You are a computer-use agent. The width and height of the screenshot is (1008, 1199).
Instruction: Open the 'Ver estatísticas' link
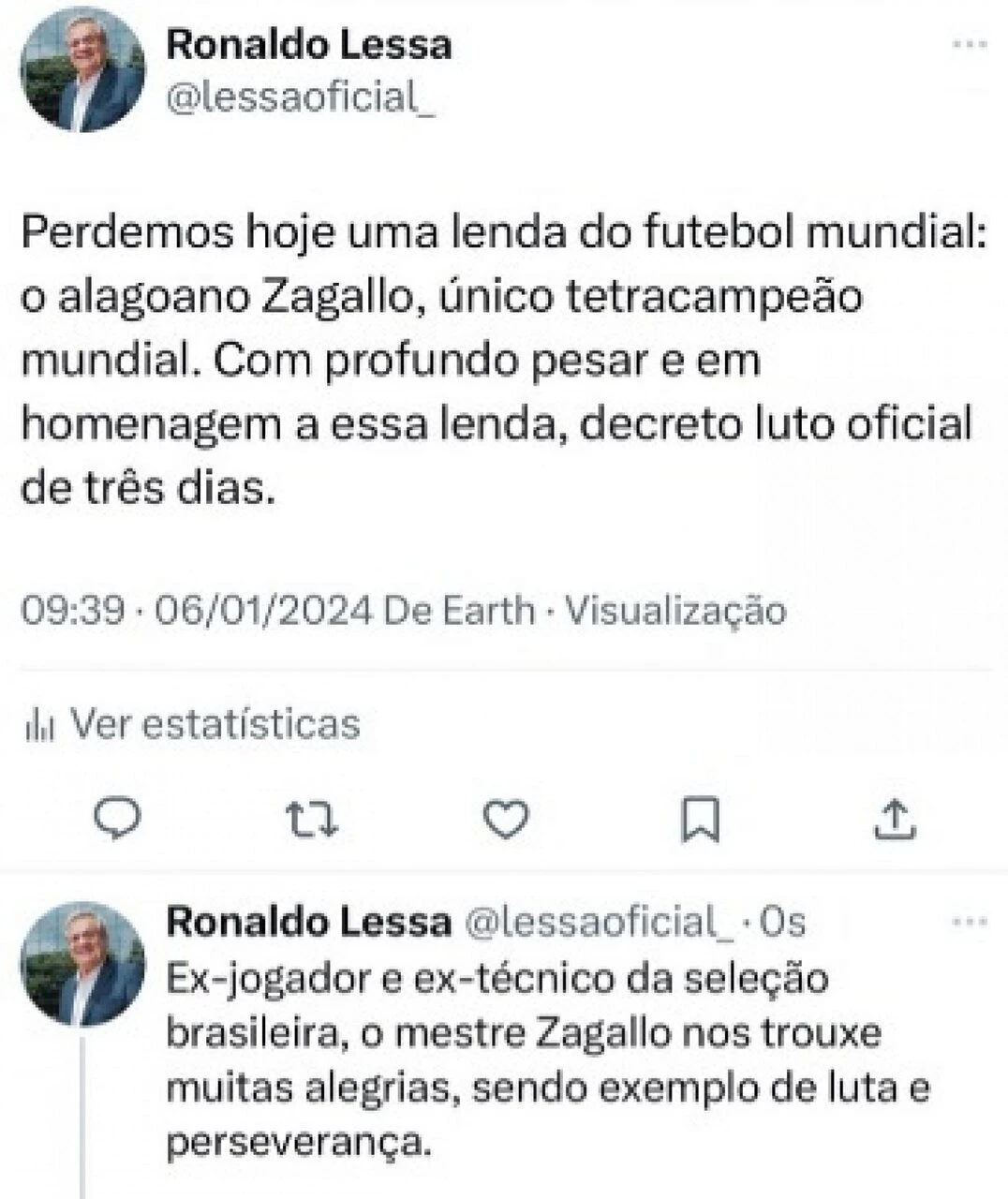[215, 724]
